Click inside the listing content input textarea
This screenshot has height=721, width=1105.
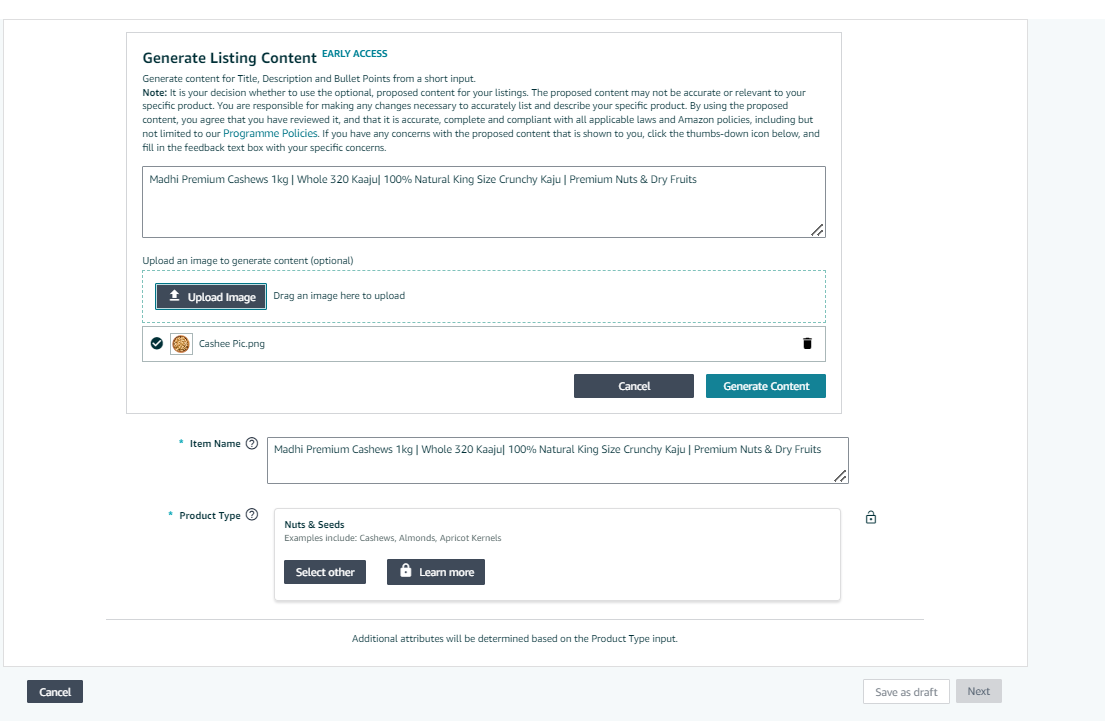pyautogui.click(x=483, y=202)
